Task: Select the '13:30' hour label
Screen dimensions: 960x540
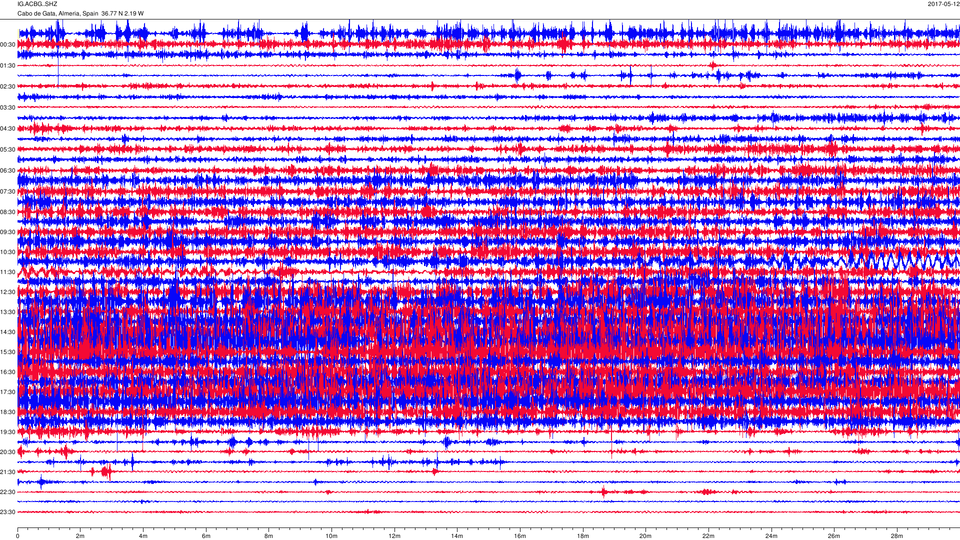Action: pyautogui.click(x=8, y=312)
